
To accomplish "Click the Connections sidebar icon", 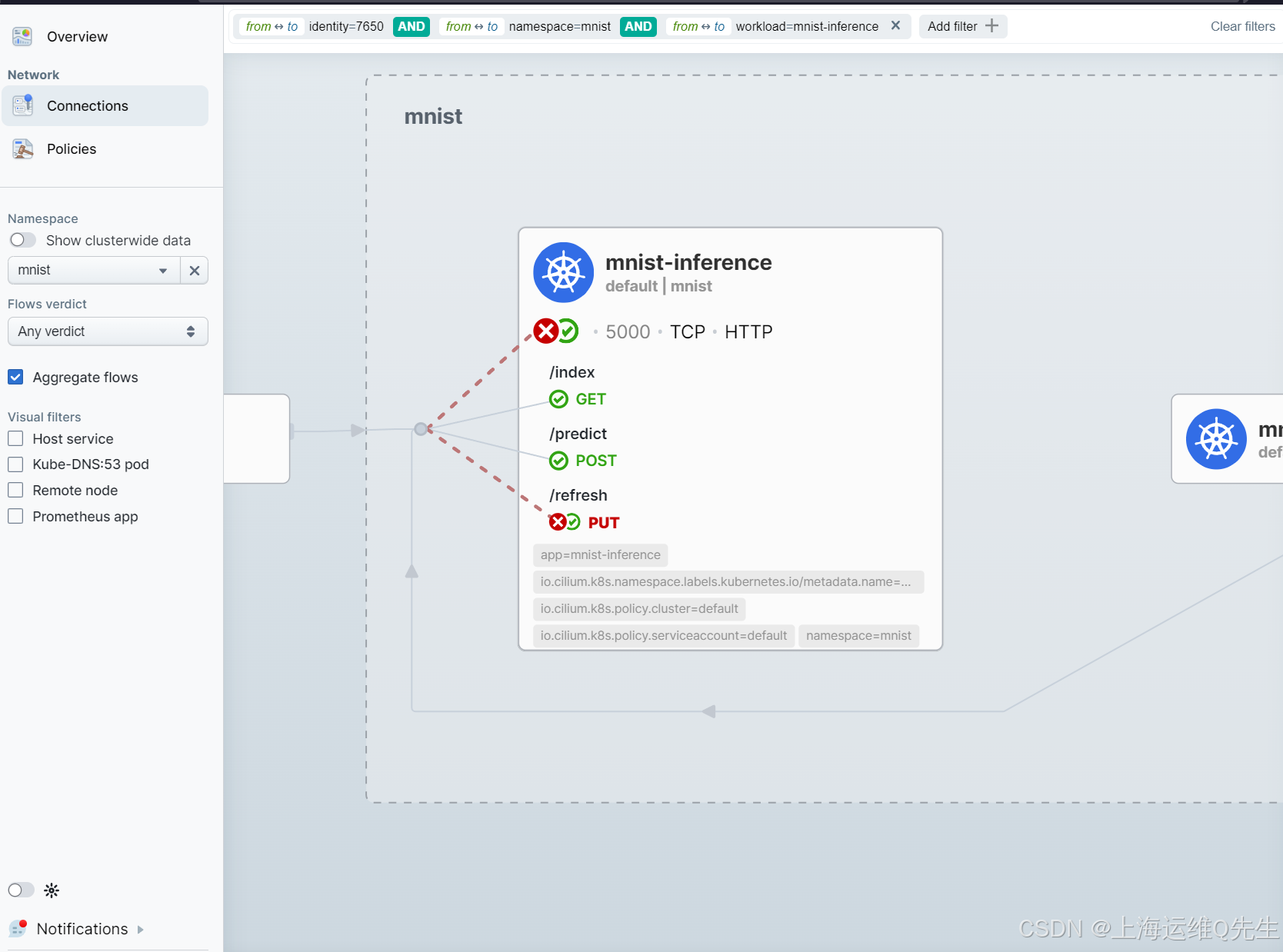I will 22,105.
